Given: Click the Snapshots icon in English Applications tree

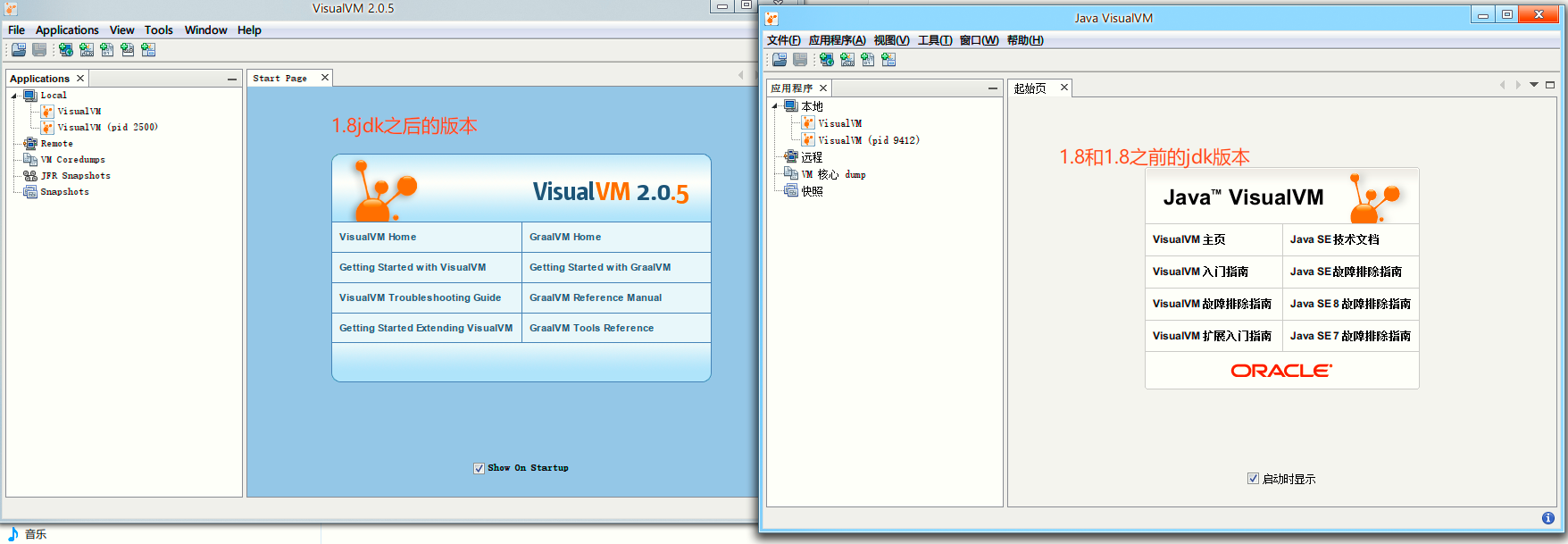Looking at the screenshot, I should click(x=30, y=192).
